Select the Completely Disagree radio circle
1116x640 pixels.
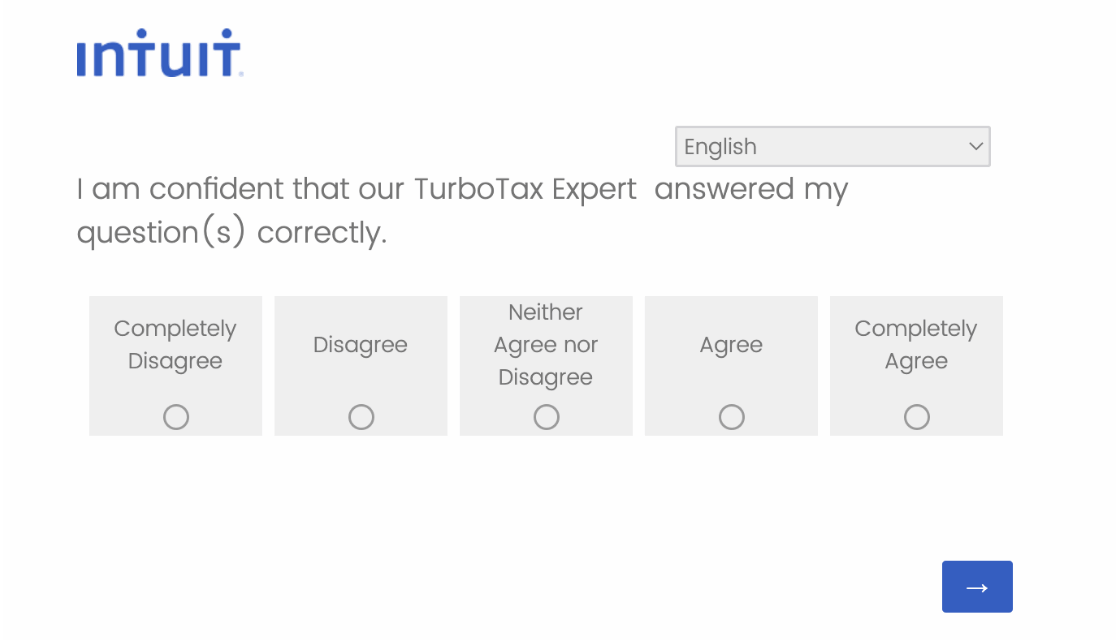coord(176,417)
